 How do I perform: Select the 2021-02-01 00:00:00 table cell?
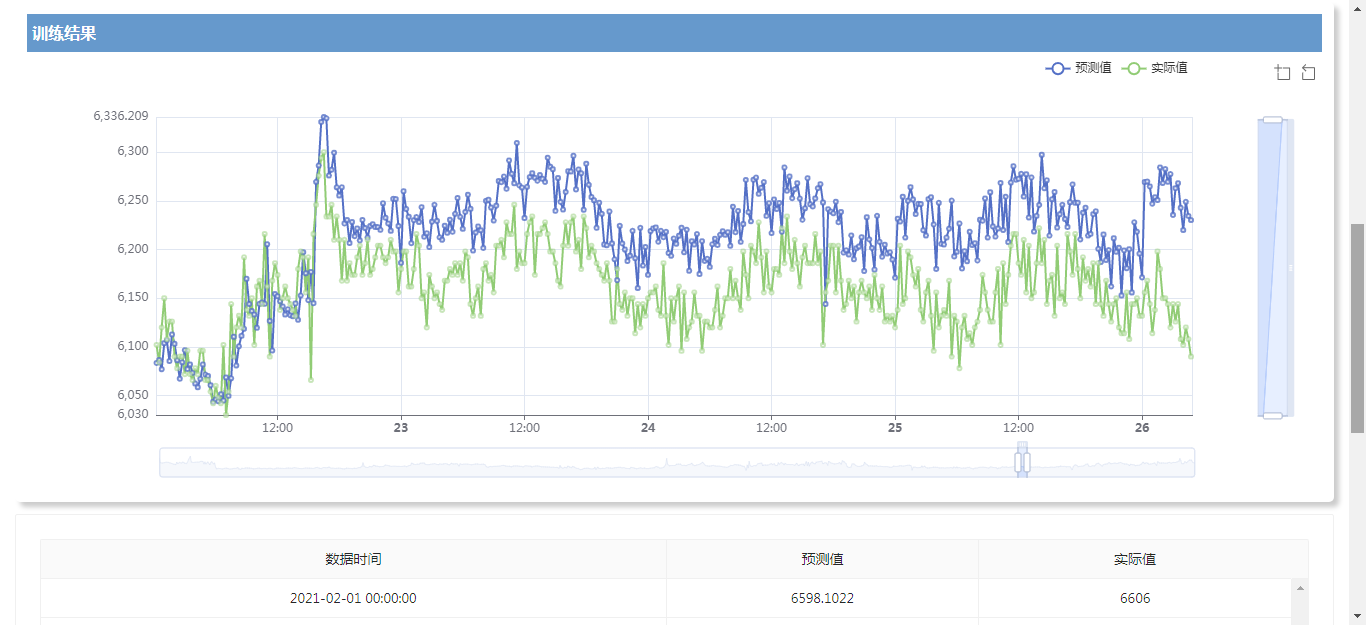pyautogui.click(x=353, y=598)
